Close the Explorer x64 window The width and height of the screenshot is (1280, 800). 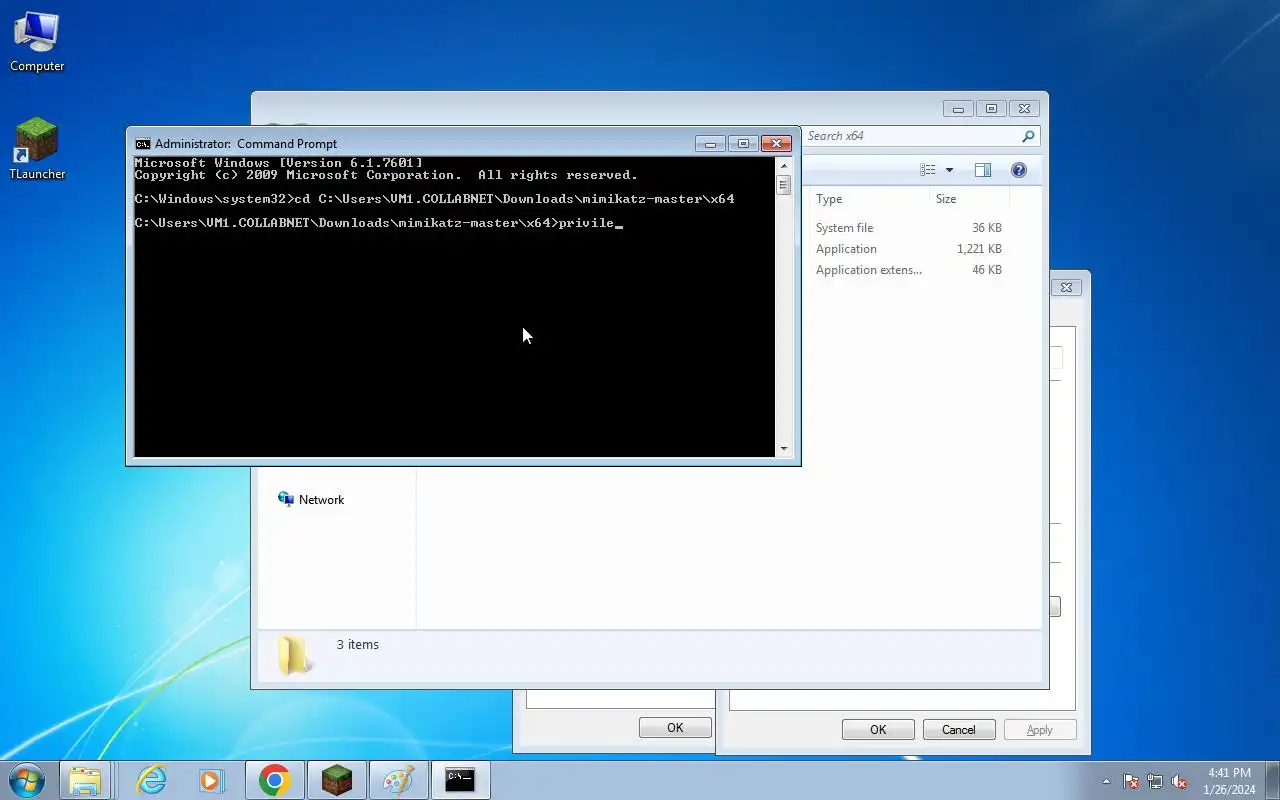(x=1024, y=109)
